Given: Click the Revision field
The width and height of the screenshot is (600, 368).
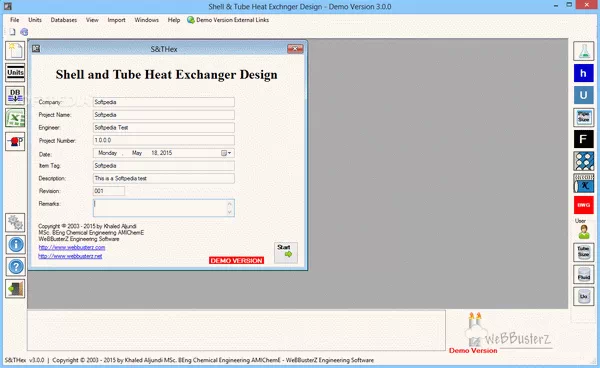Looking at the screenshot, I should (109, 191).
